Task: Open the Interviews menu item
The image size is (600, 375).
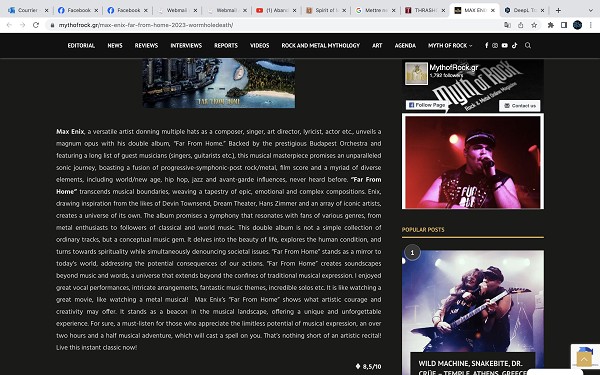Action: click(186, 45)
